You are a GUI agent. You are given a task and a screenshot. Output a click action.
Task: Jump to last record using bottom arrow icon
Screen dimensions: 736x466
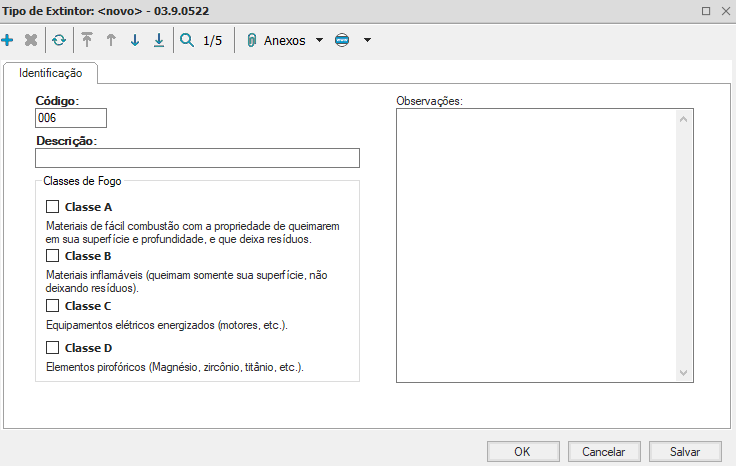click(158, 41)
